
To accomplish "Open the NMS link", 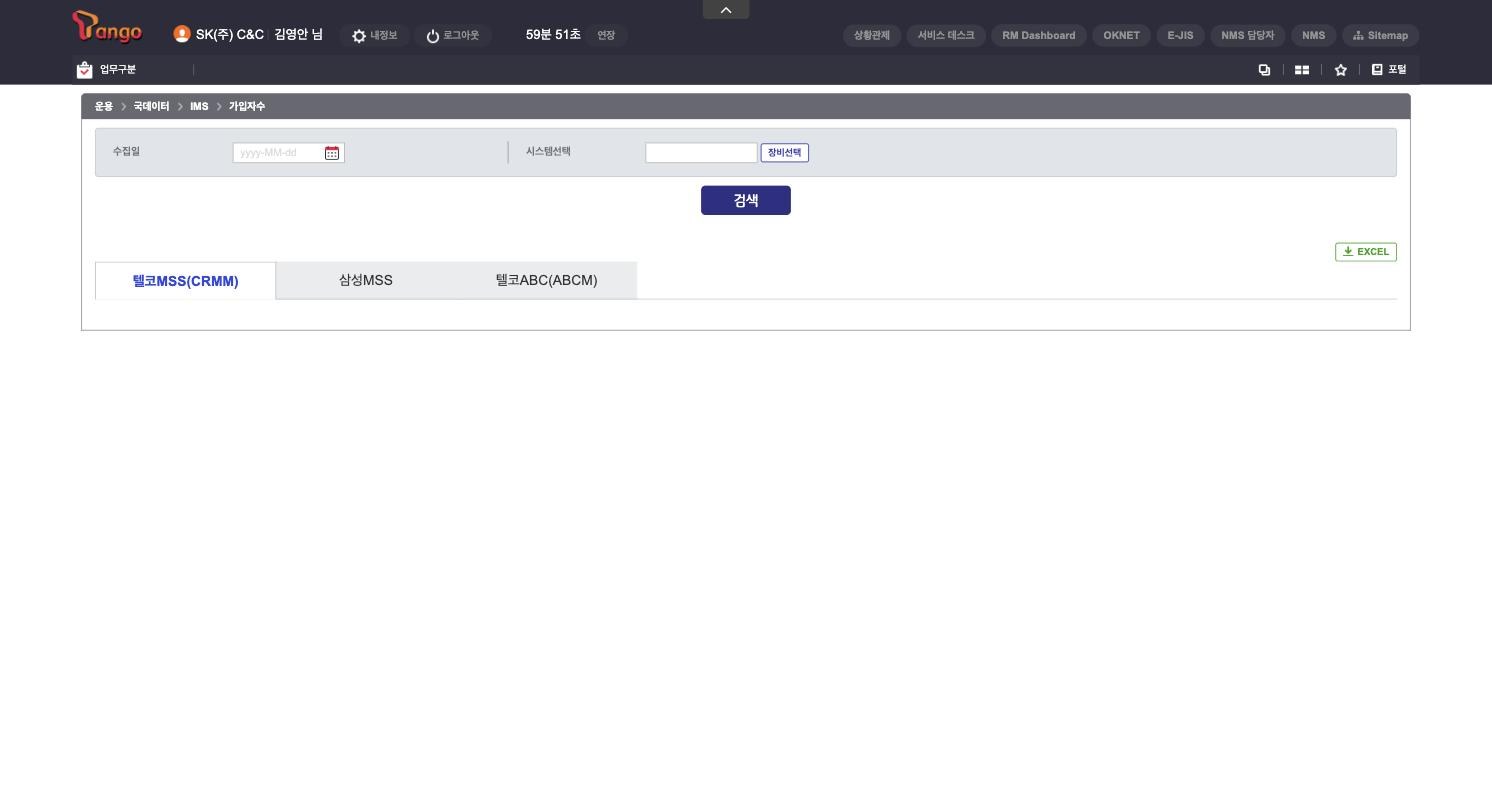I will [x=1314, y=35].
